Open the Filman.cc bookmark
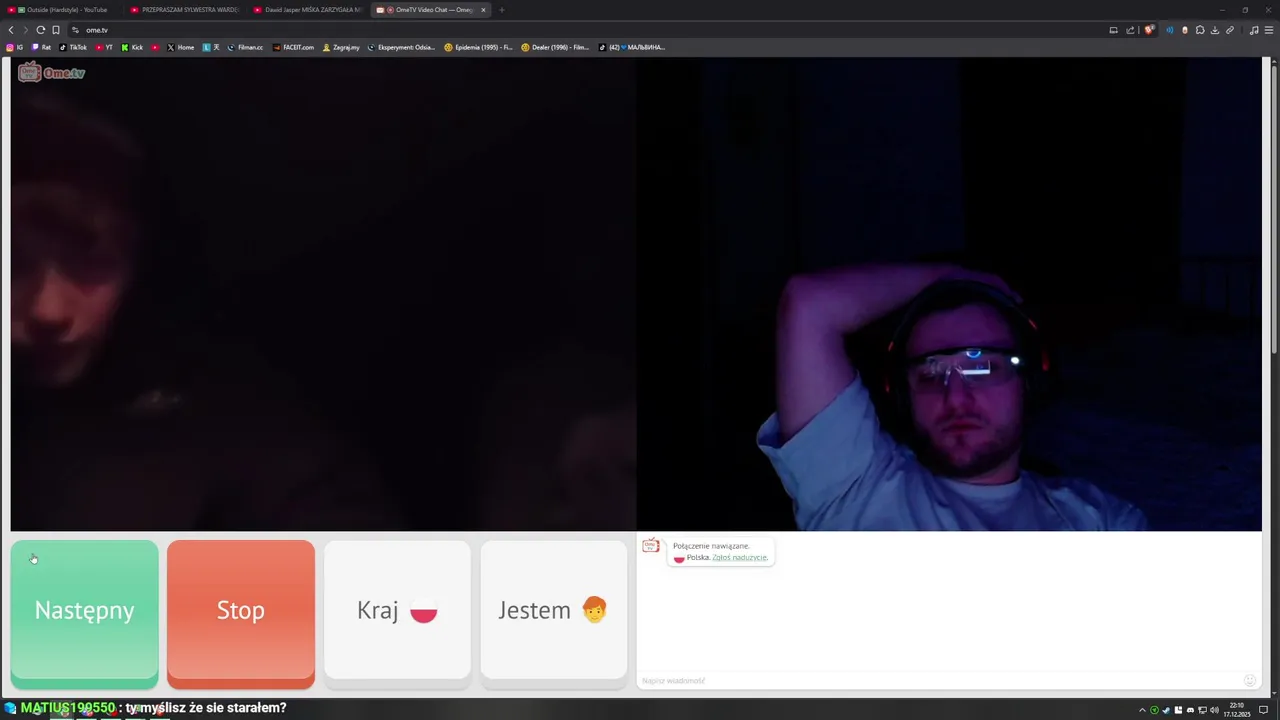1280x720 pixels. pos(245,47)
